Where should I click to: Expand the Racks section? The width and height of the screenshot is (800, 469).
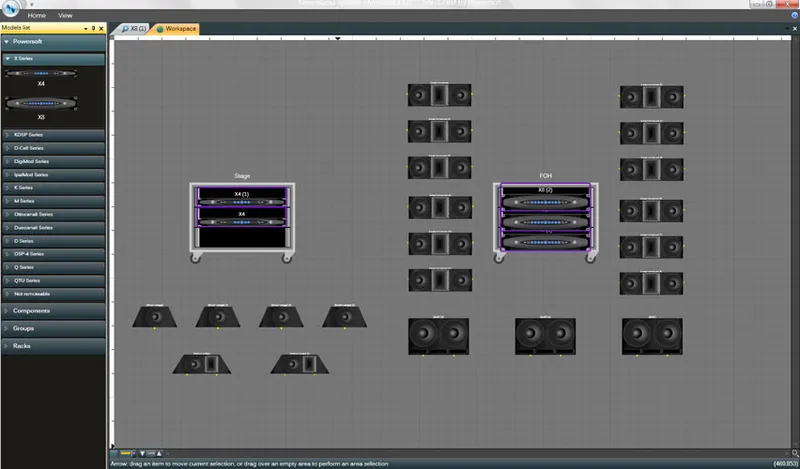click(53, 346)
